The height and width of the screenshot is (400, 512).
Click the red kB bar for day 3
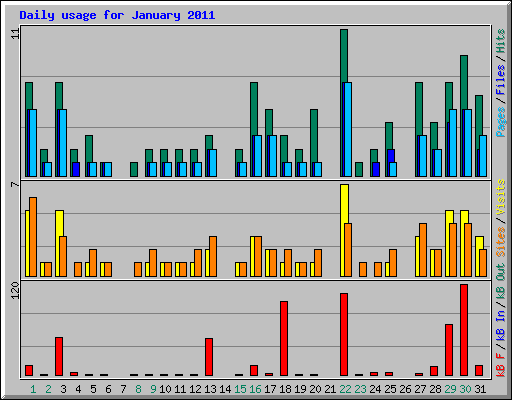coord(59,357)
